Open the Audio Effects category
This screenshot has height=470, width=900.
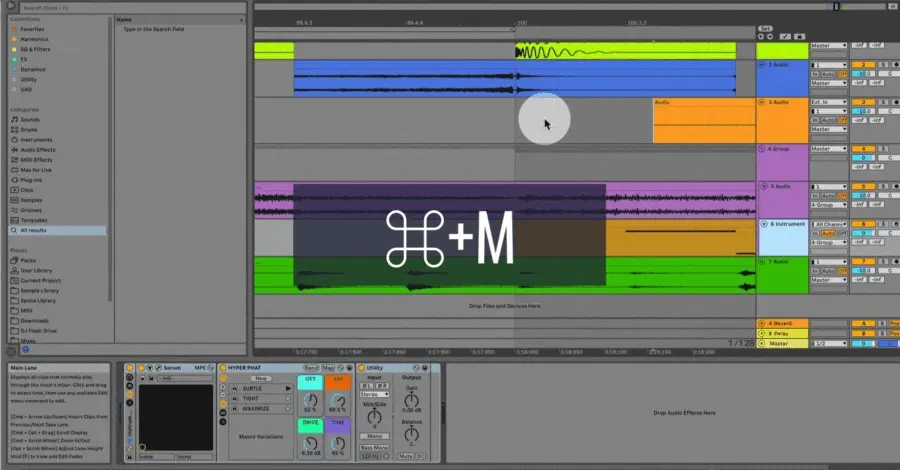[38, 150]
